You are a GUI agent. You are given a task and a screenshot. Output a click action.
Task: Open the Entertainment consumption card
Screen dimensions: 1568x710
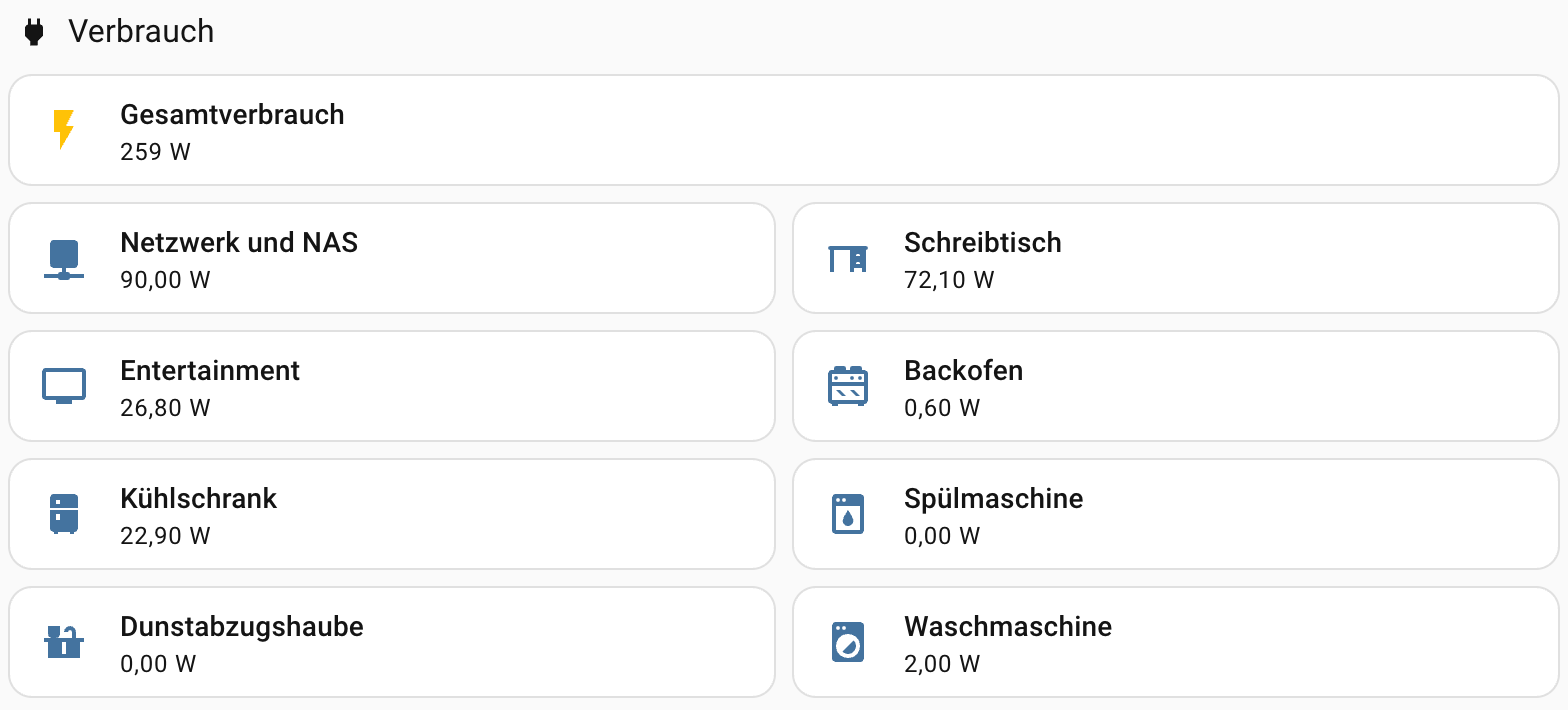(x=392, y=386)
